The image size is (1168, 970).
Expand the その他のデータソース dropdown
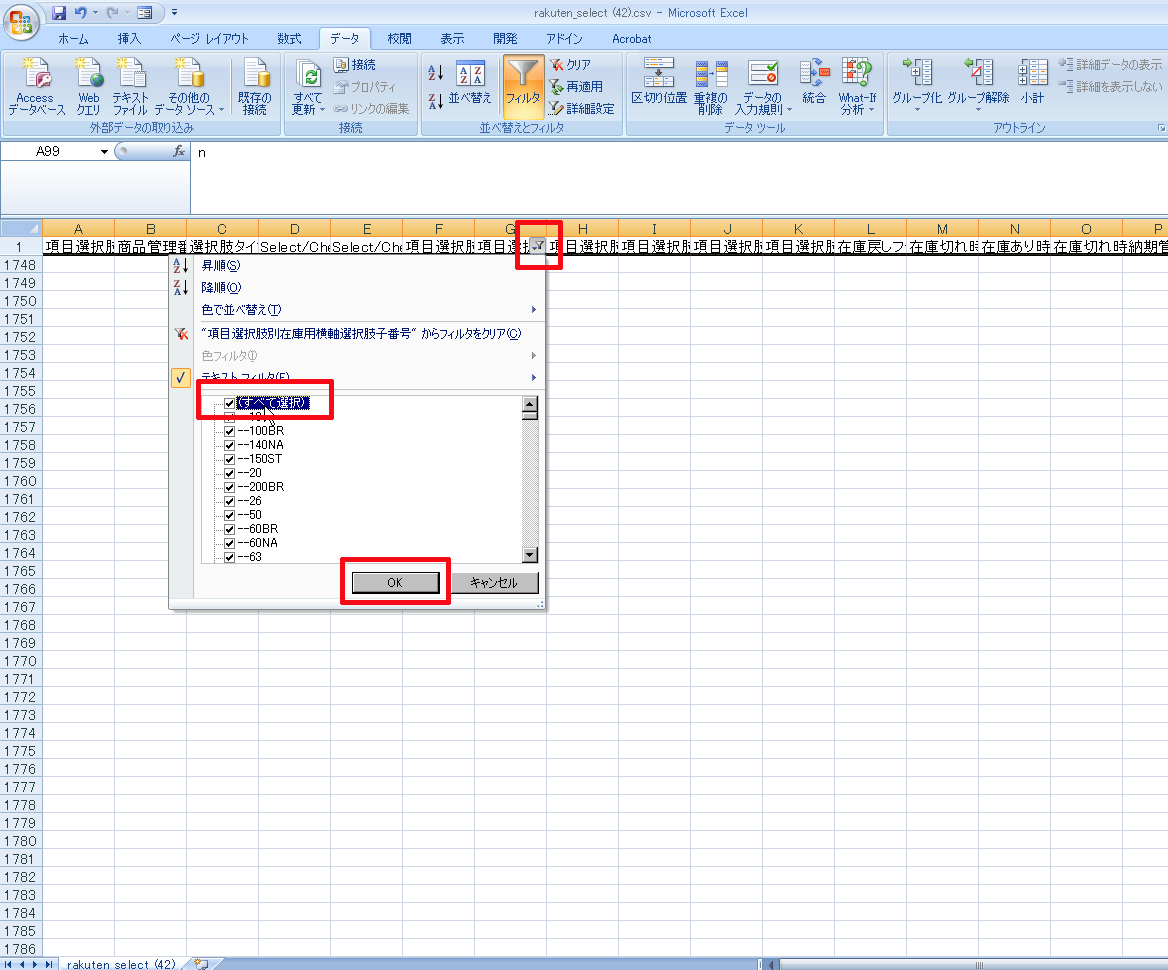click(x=190, y=86)
